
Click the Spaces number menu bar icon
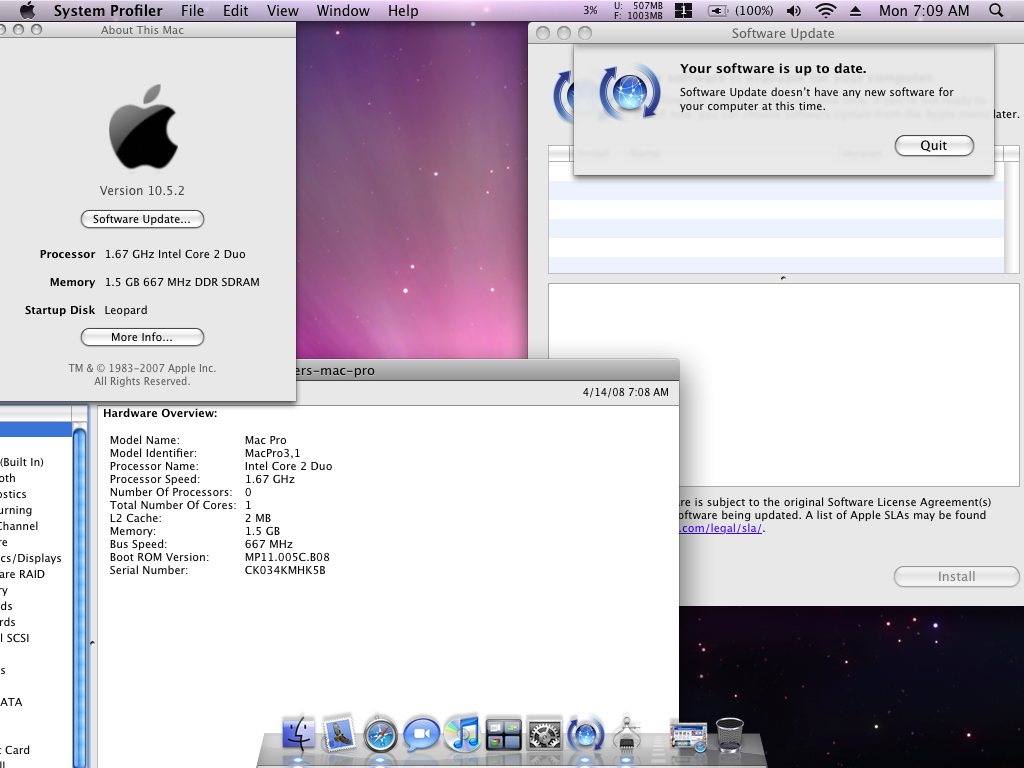coord(683,10)
